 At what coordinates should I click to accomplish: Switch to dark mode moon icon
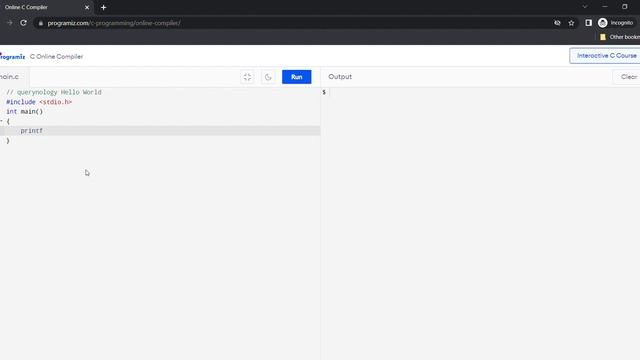tap(268, 77)
